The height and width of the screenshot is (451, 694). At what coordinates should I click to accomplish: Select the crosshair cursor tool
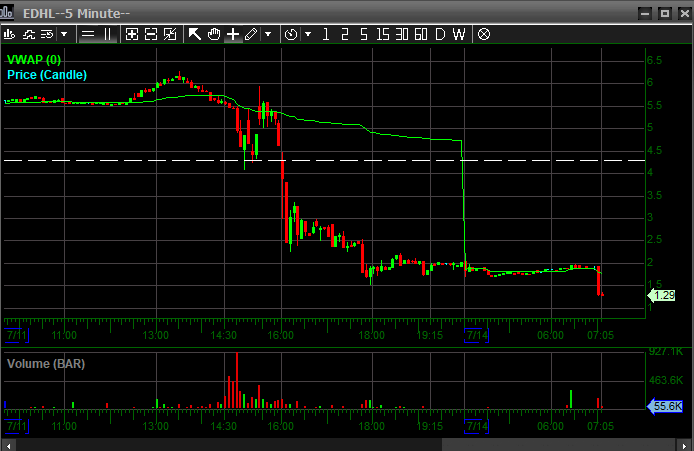(233, 34)
